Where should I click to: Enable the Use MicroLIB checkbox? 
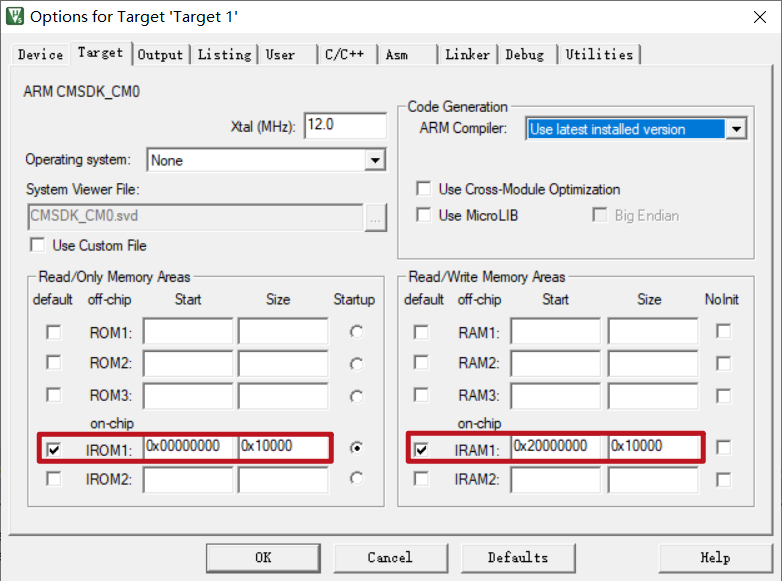423,215
